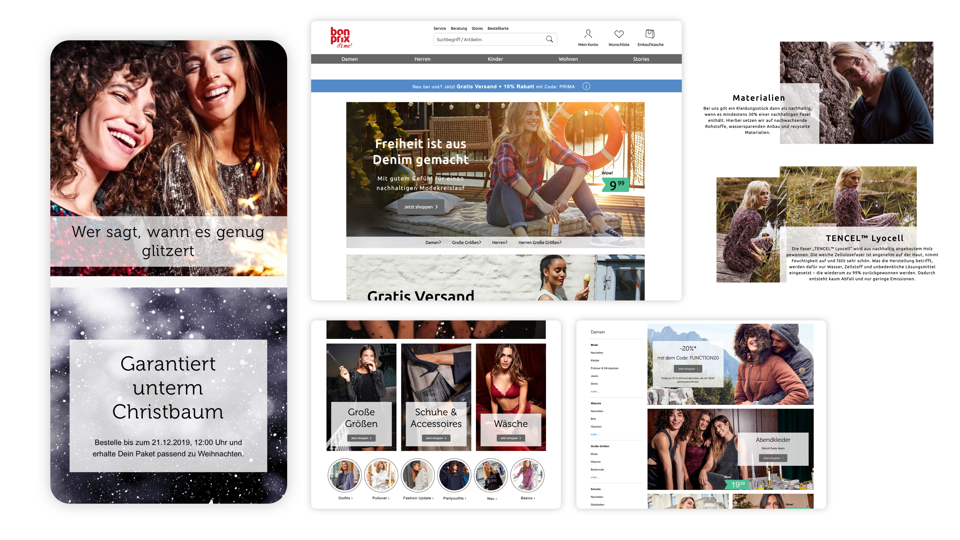The width and height of the screenshot is (960, 540).
Task: Open the Outfits round thumbnail
Action: 344,475
